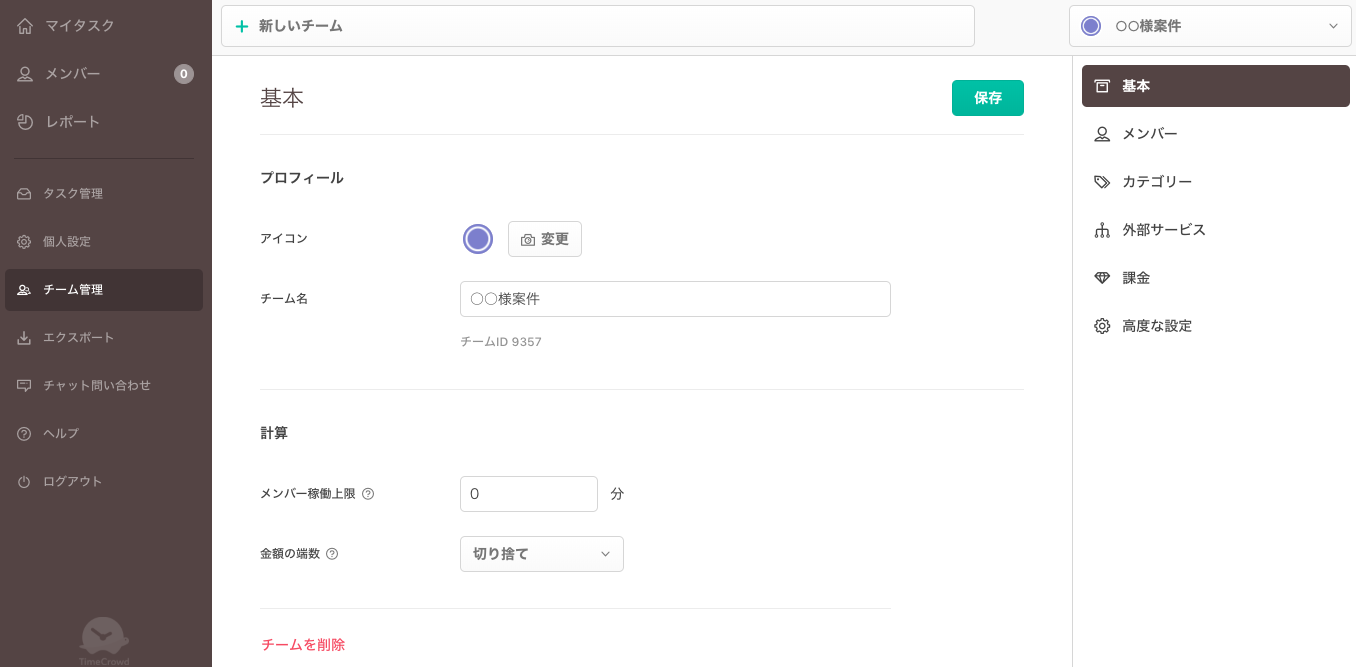Click the purple team icon swatch
Image resolution: width=1356 pixels, height=667 pixels.
(x=478, y=239)
